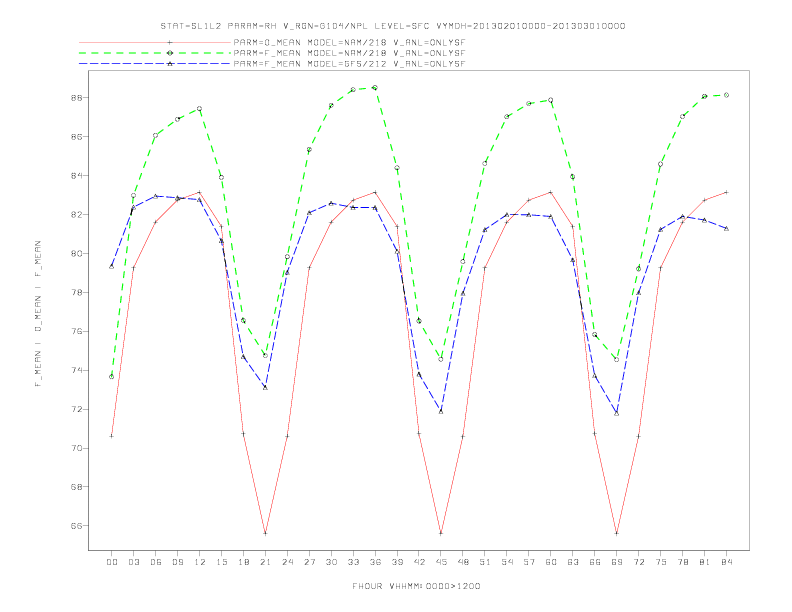Click the red solid legend line sample
Viewport: 792px width, 612px height.
[x=155, y=42]
